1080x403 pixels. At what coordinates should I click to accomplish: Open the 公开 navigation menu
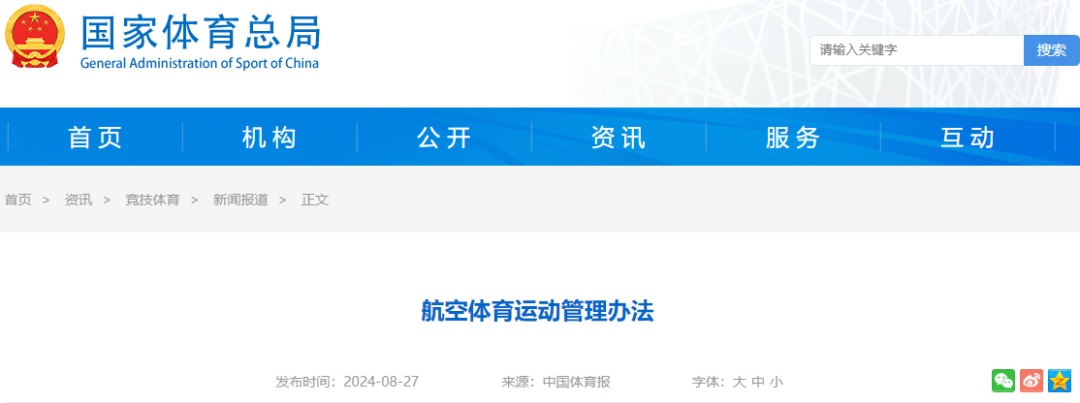(444, 138)
